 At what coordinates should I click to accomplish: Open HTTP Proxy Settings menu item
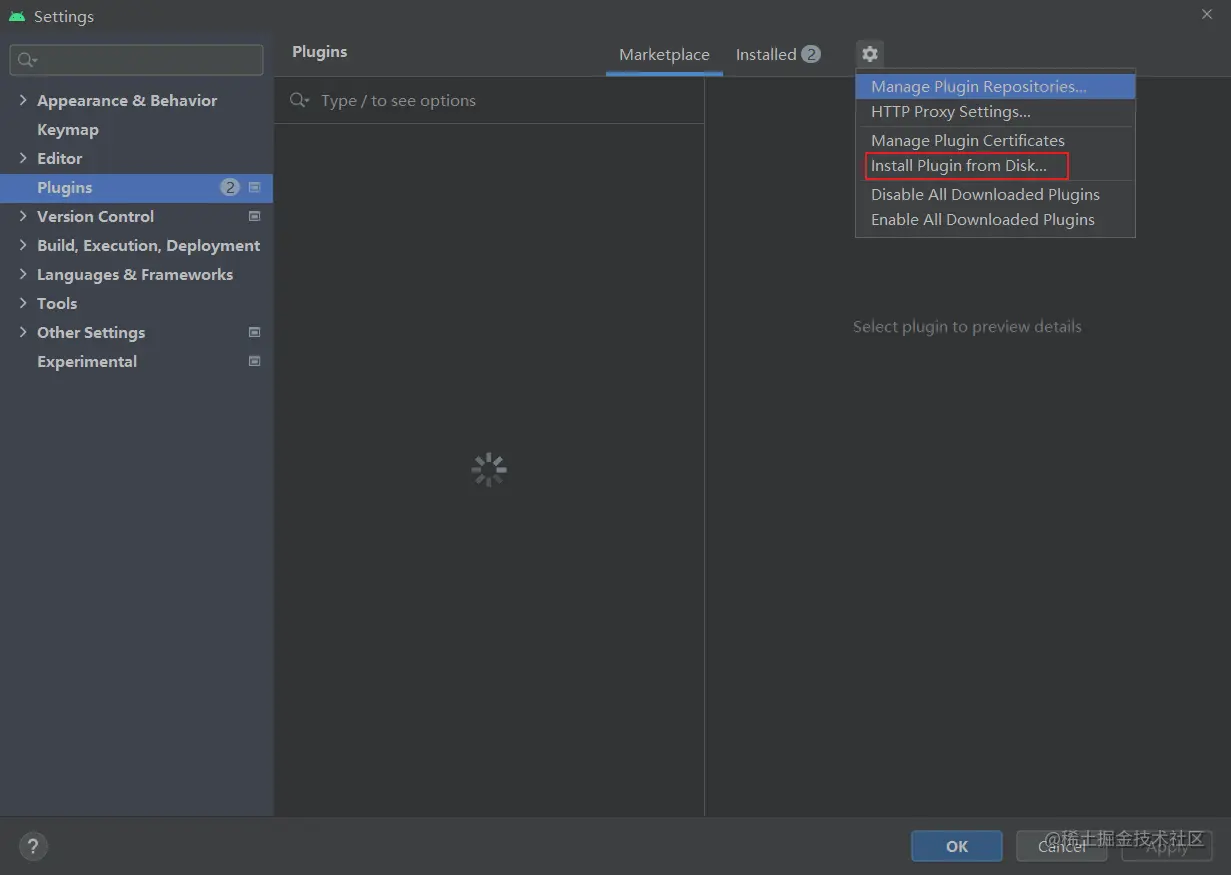point(995,112)
